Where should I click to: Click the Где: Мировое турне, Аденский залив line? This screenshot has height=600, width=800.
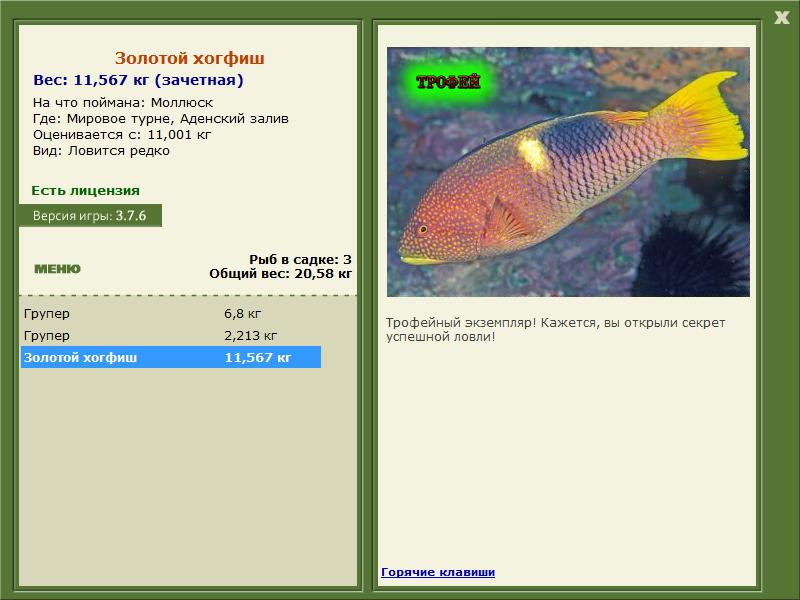pos(161,118)
